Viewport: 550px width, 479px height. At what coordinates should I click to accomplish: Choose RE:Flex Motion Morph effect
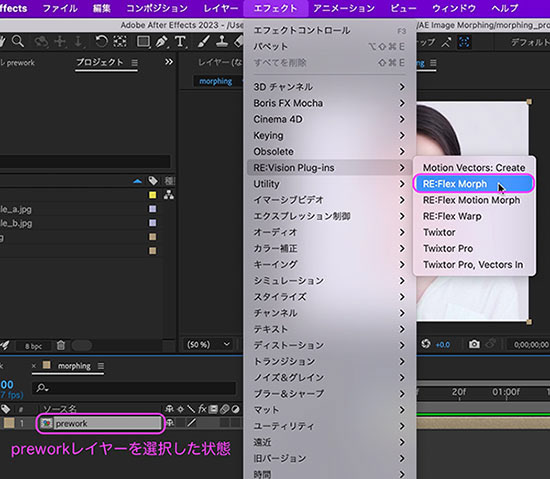coord(474,200)
